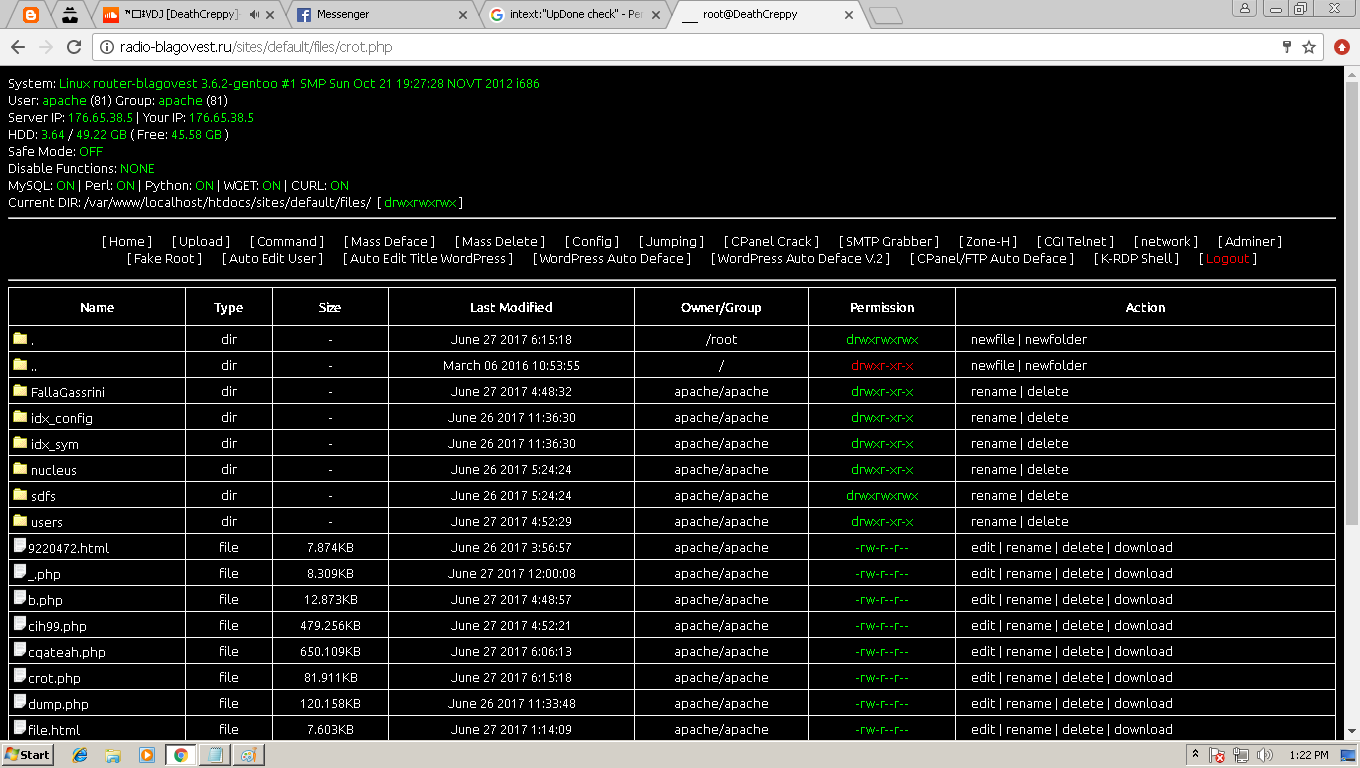Click the folder icon next to users
This screenshot has width=1360, height=768.
(x=20, y=521)
